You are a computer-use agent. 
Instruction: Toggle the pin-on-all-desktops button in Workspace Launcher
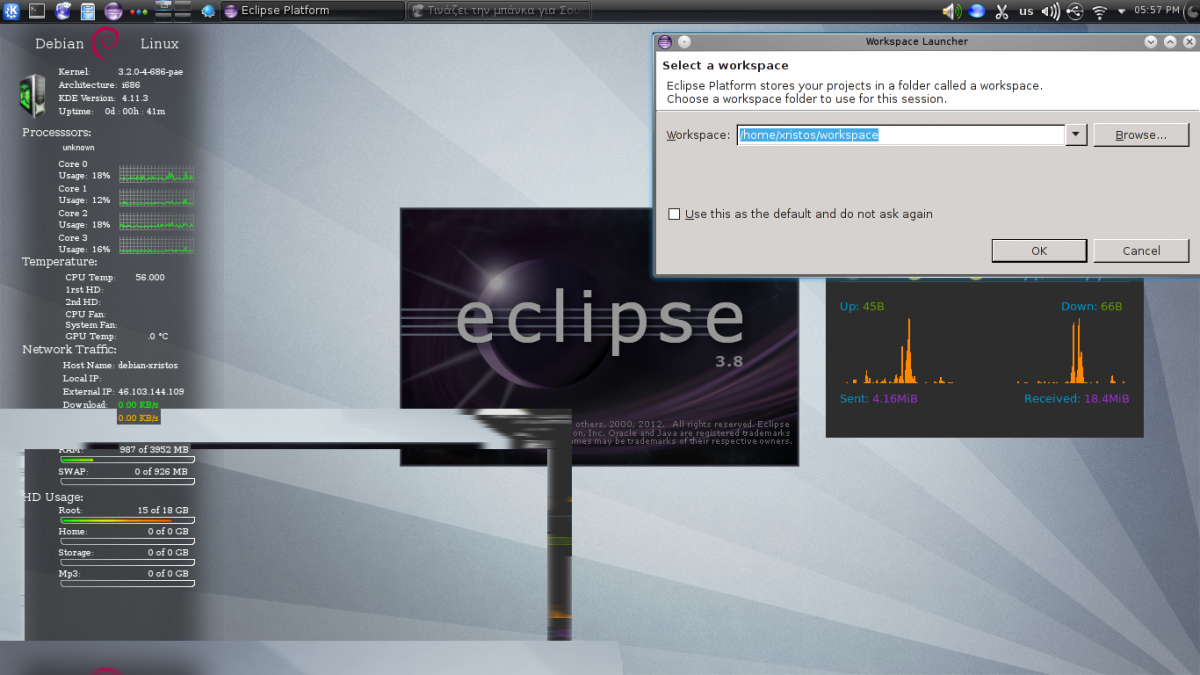click(684, 42)
